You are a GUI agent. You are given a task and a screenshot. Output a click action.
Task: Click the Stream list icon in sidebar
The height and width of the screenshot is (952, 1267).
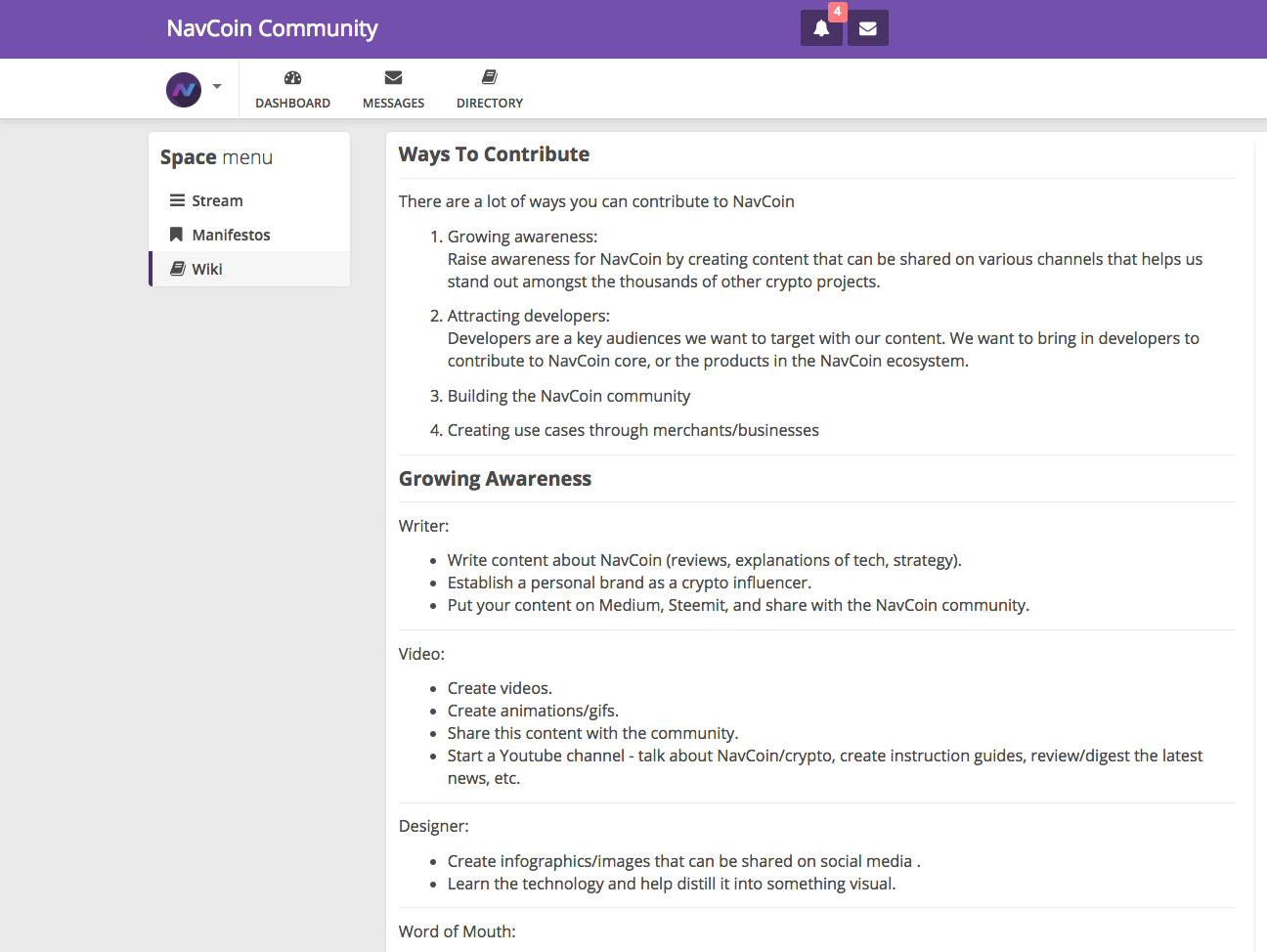177,200
